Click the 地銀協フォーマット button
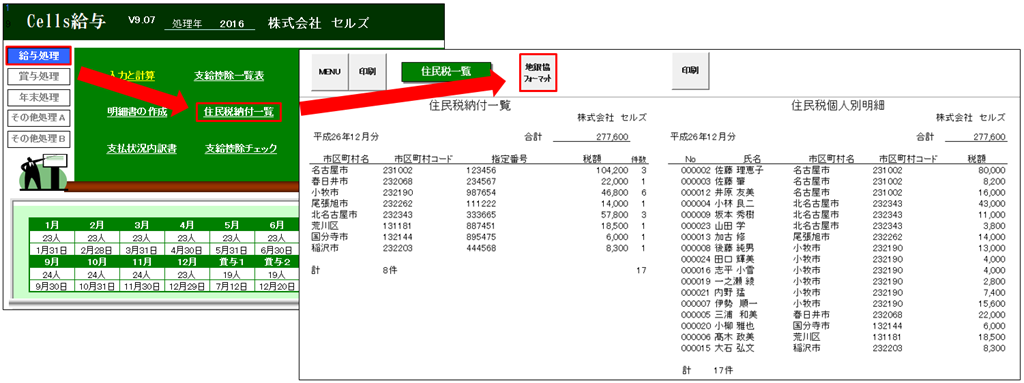Screen dimensions: 1024x383 click(538, 71)
